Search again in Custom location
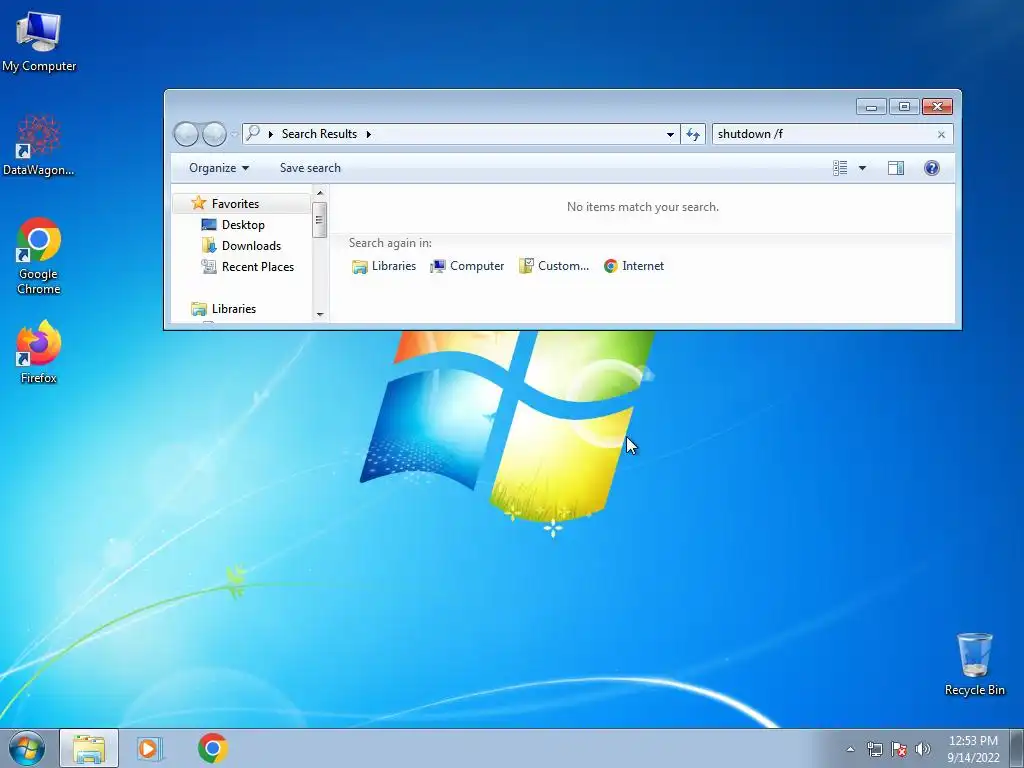Screen dimensions: 1024x768 pyautogui.click(x=554, y=266)
